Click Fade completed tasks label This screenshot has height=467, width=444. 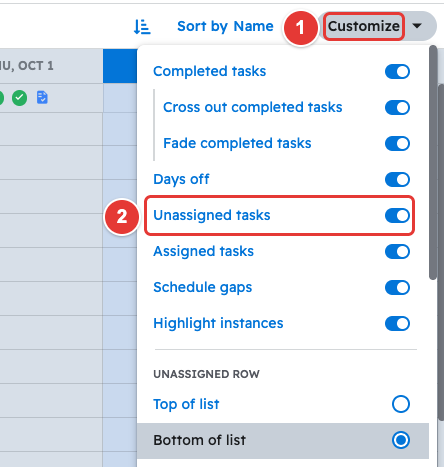point(237,143)
